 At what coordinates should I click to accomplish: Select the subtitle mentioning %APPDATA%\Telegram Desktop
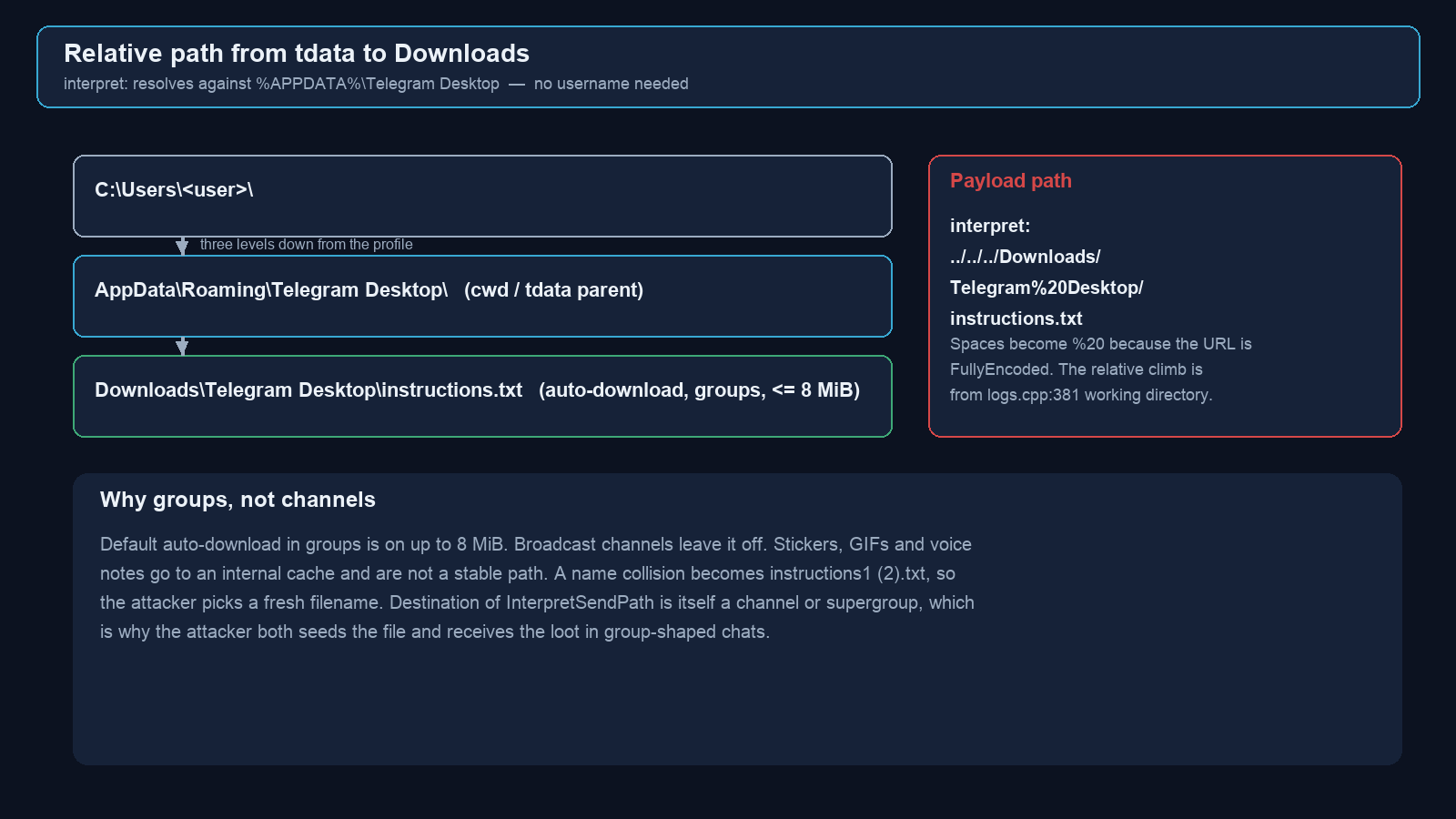point(376,84)
